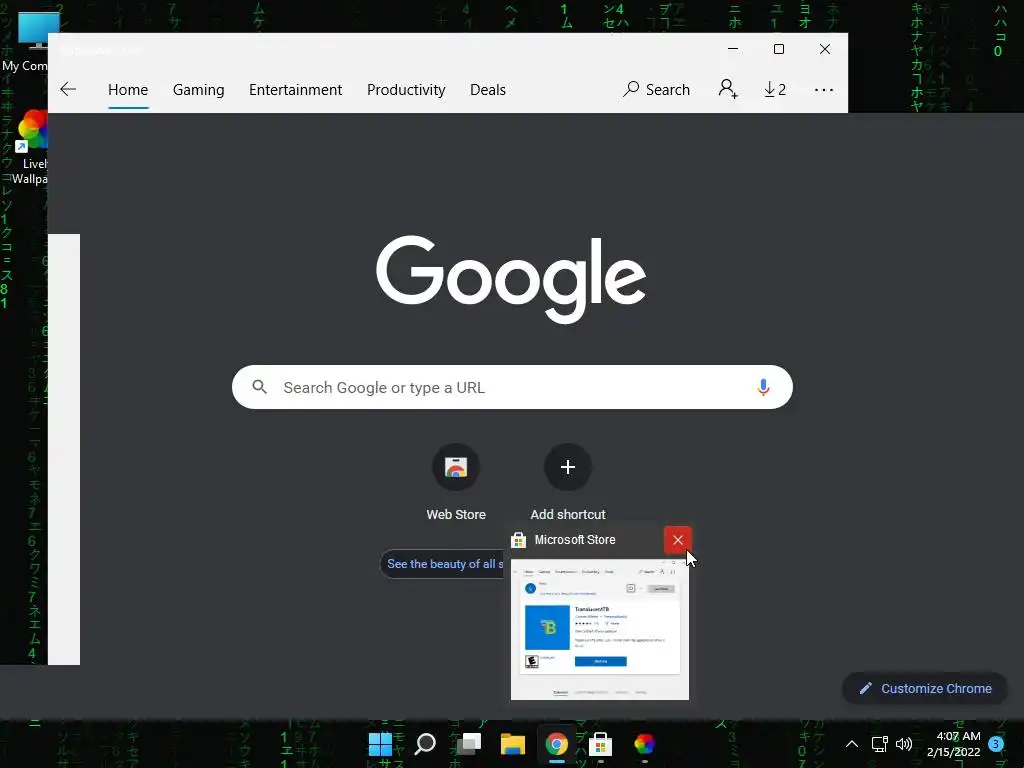1024x768 pixels.
Task: Click the Microsoft Store preview title
Action: (575, 540)
